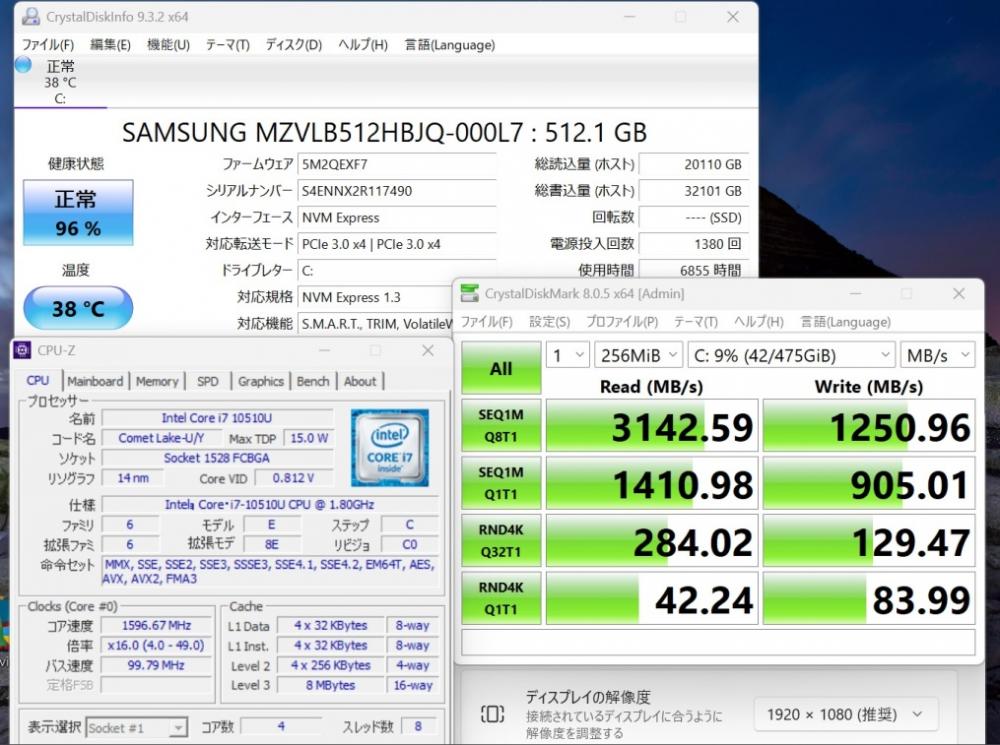Open ディスク(D) menu in CrystalDiskInfo
Image resolution: width=1000 pixels, height=745 pixels.
(x=293, y=45)
